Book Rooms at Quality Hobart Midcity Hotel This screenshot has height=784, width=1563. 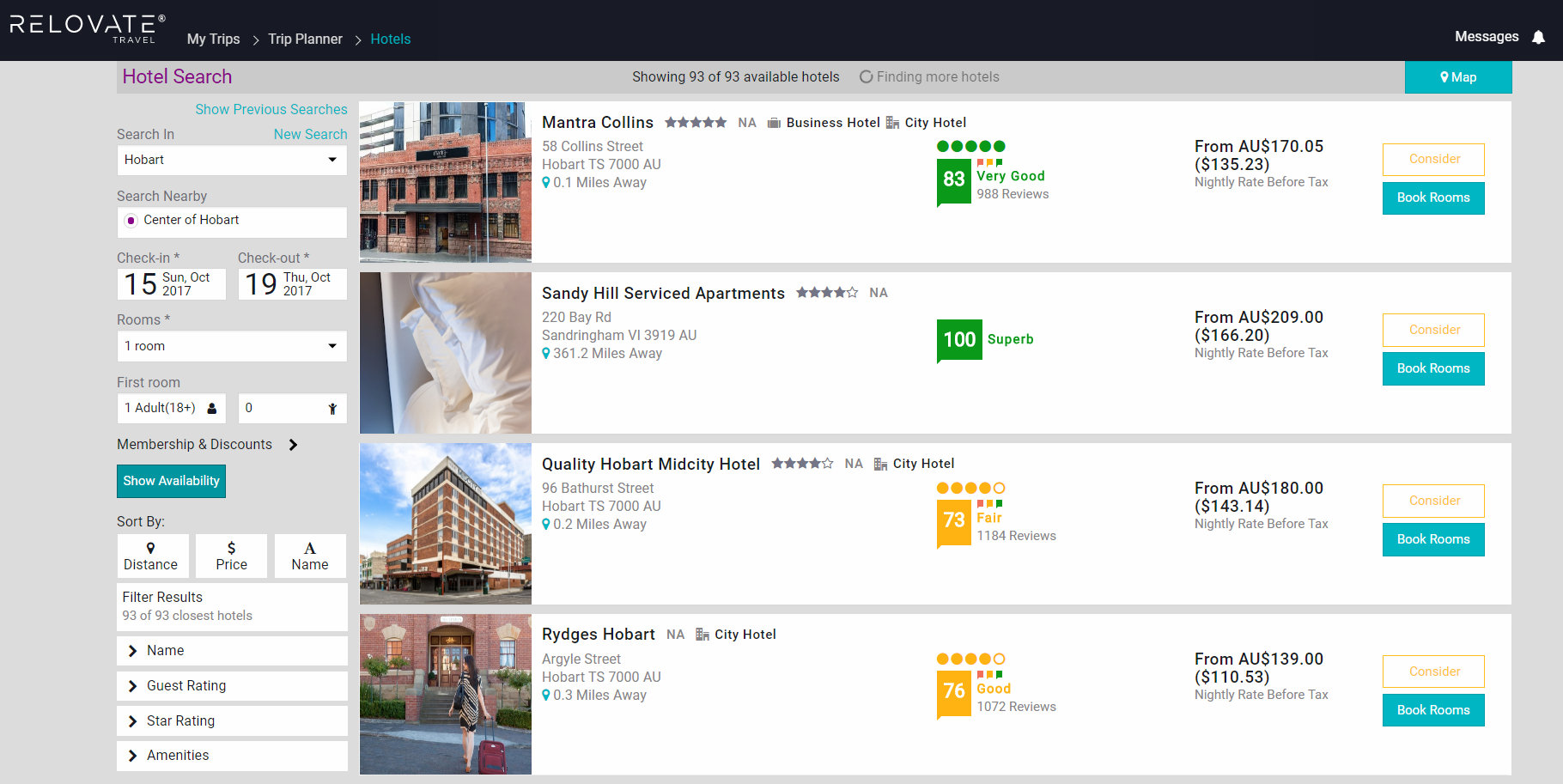point(1433,540)
